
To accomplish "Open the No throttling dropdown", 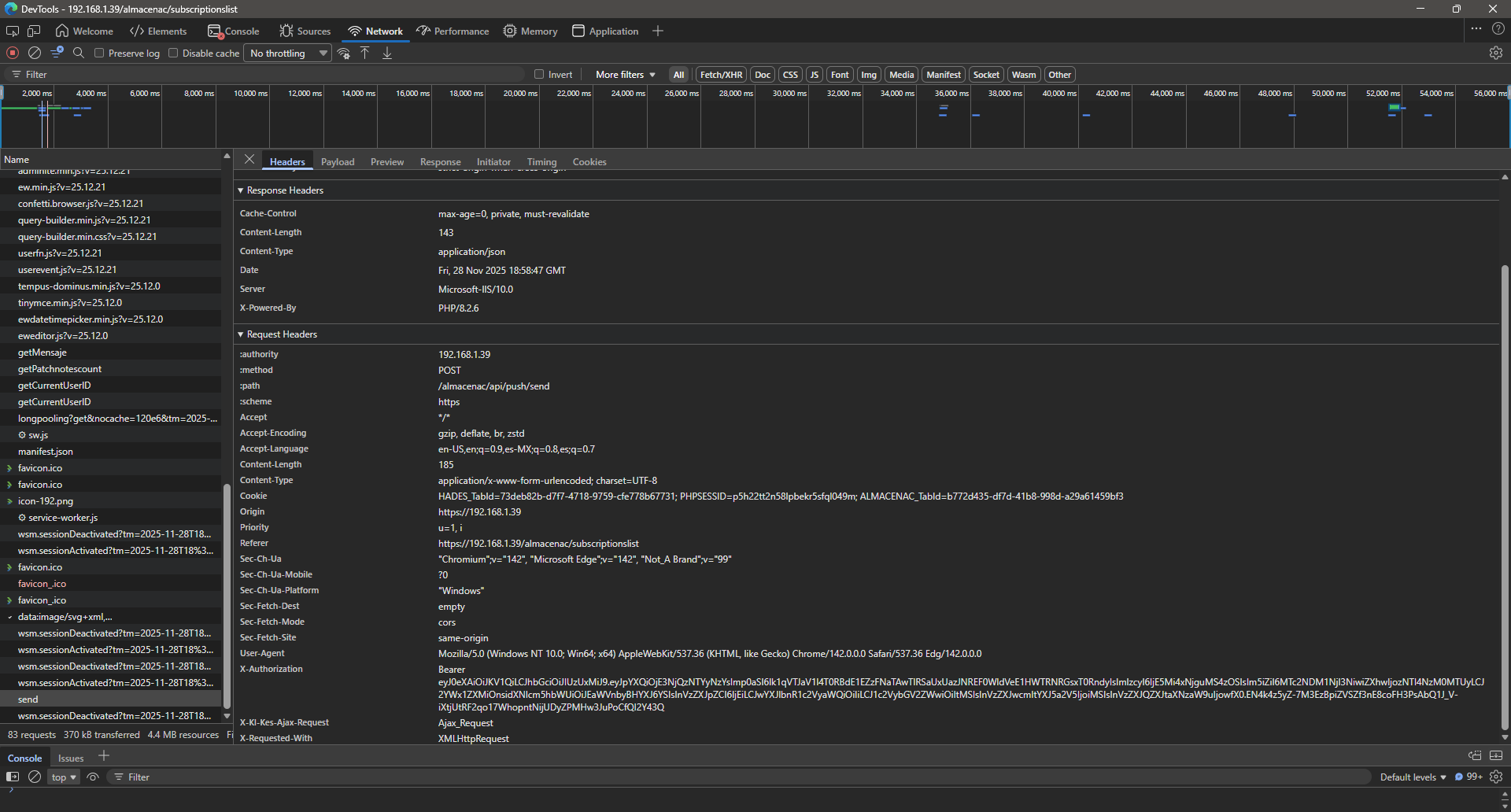I will tap(287, 53).
